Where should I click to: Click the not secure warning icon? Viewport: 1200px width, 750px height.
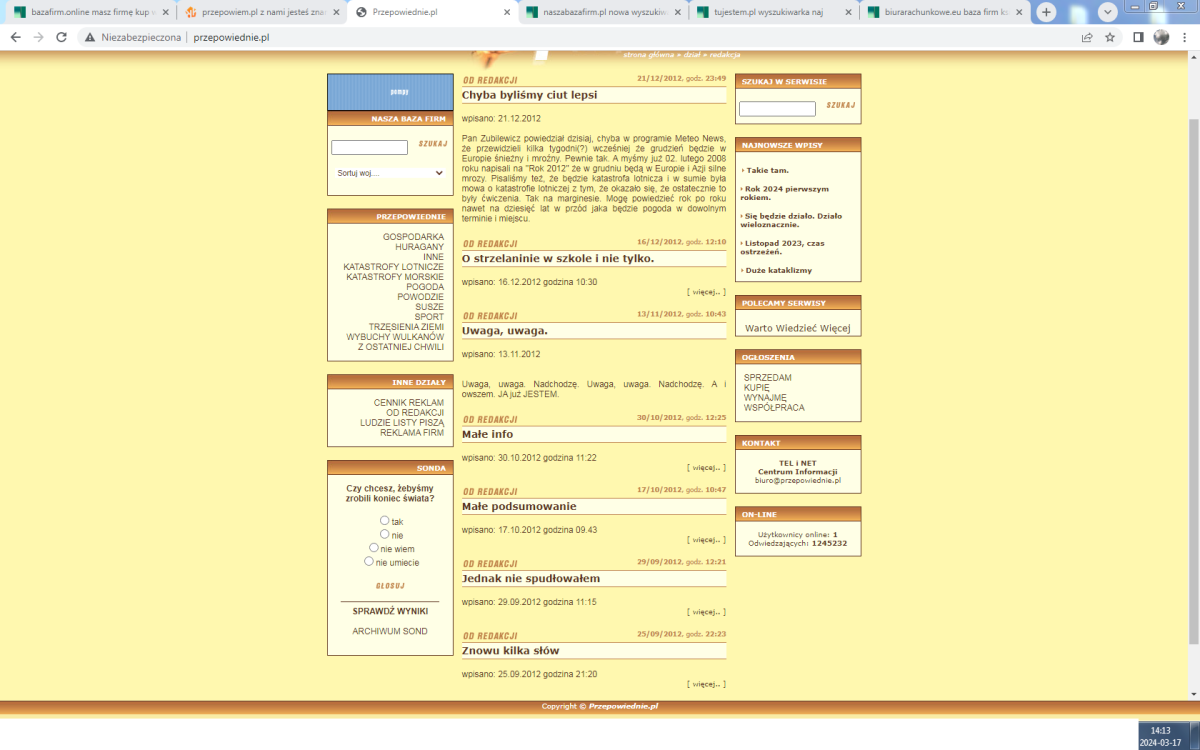pos(90,37)
